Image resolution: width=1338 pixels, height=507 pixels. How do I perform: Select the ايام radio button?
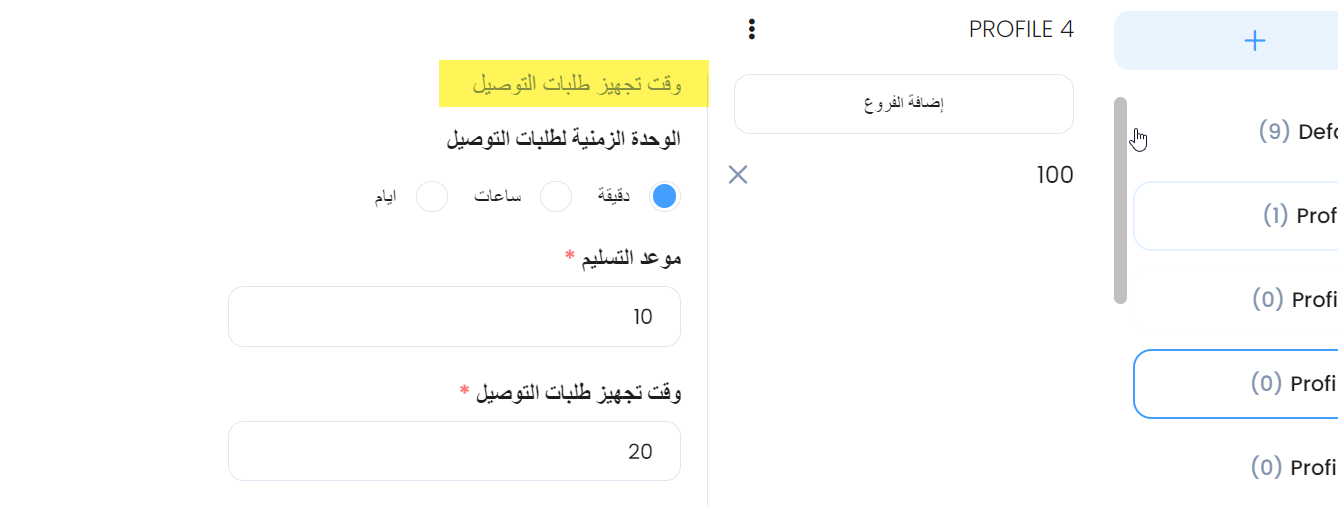coord(432,197)
